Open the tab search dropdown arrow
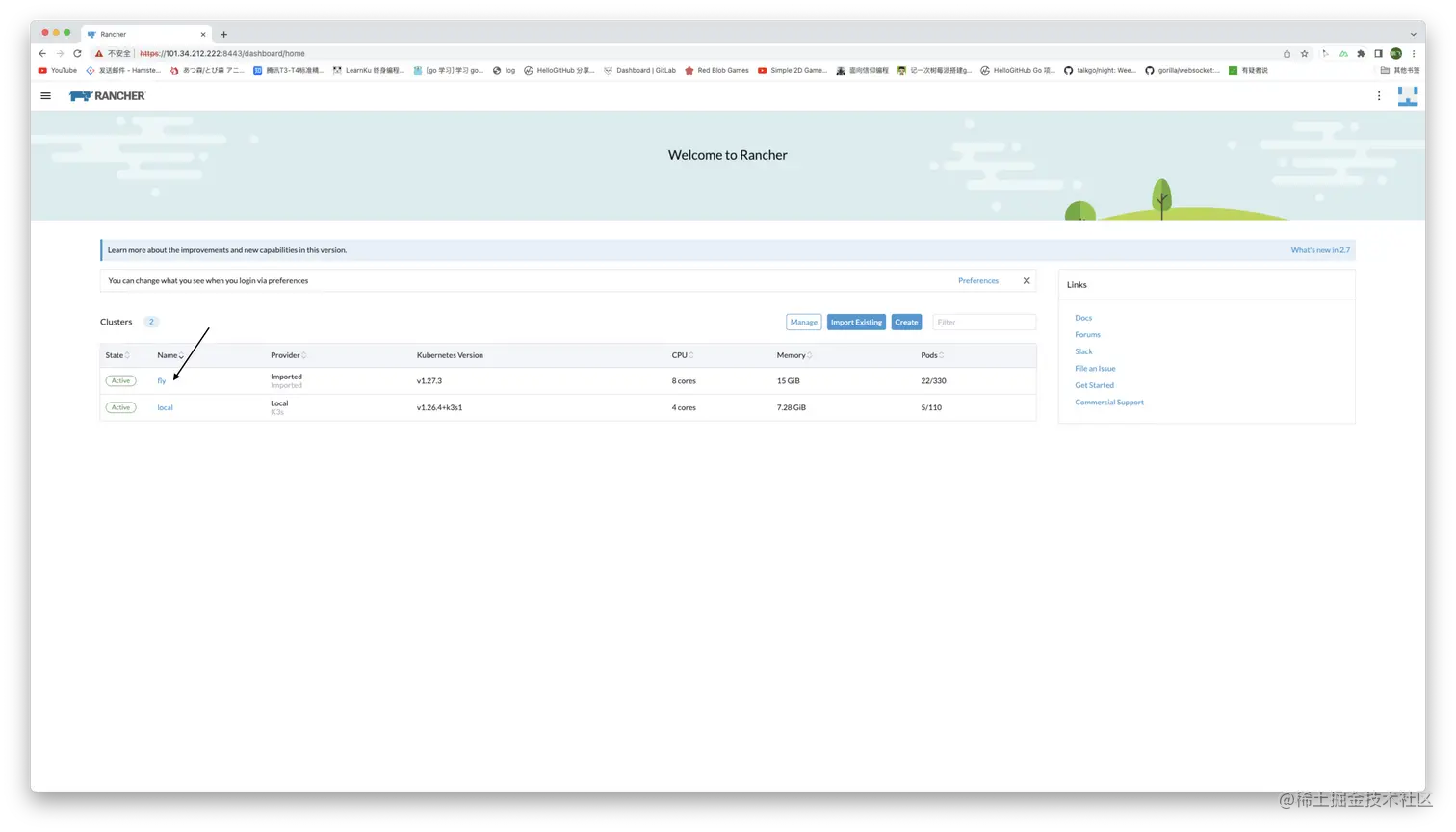 (x=1414, y=34)
